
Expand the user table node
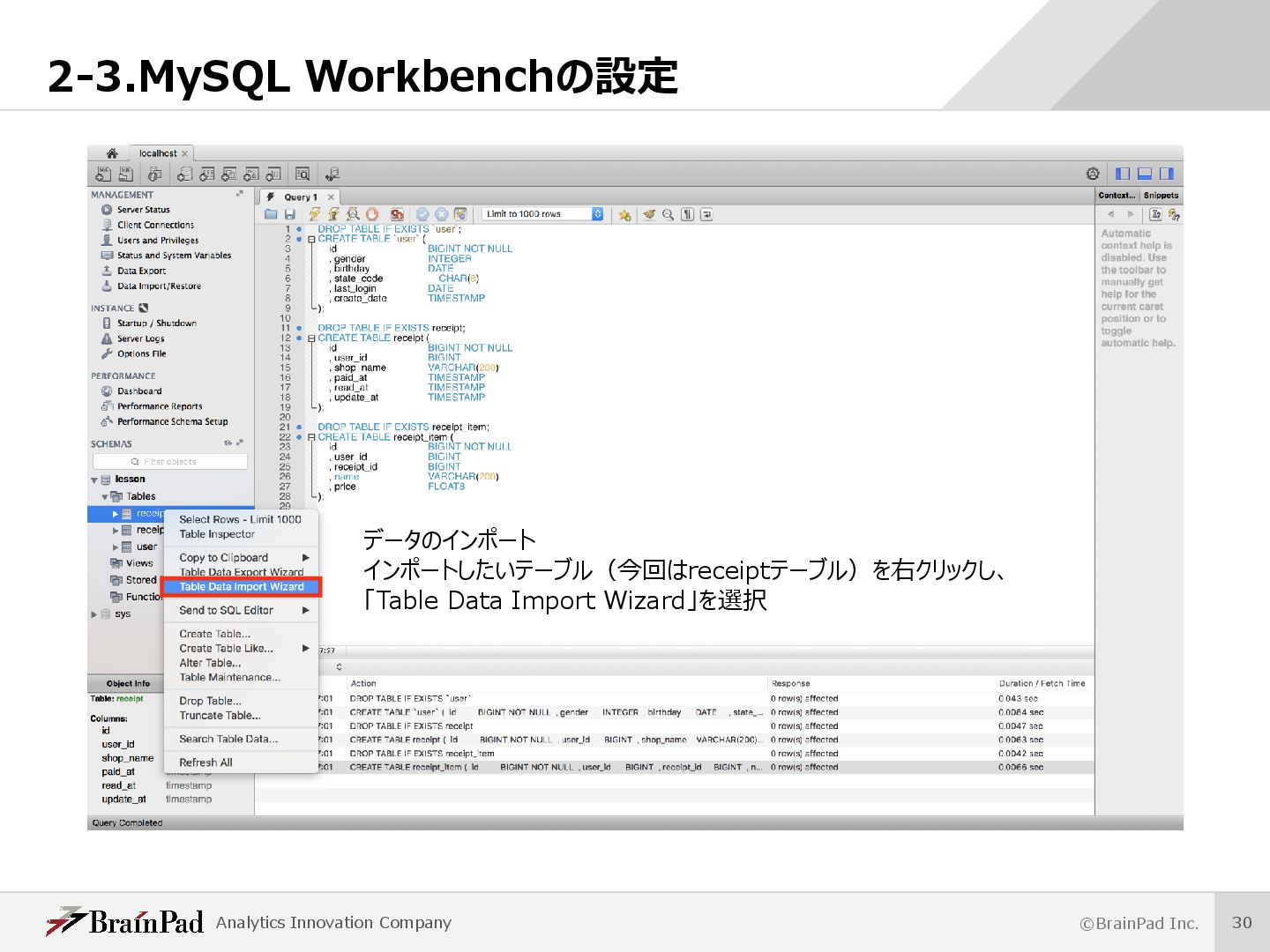(x=116, y=547)
